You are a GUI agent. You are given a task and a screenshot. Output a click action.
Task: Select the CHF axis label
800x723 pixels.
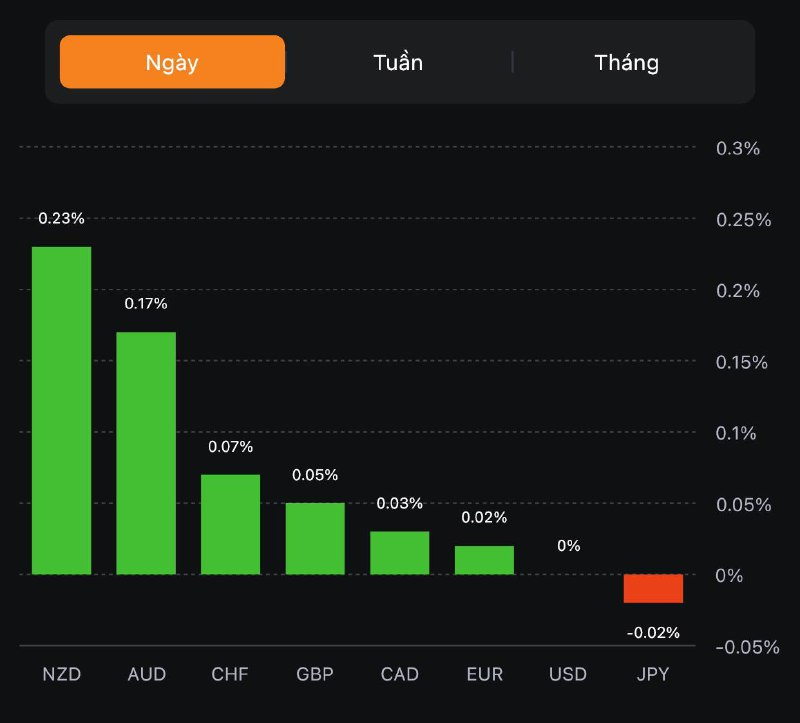click(x=230, y=674)
